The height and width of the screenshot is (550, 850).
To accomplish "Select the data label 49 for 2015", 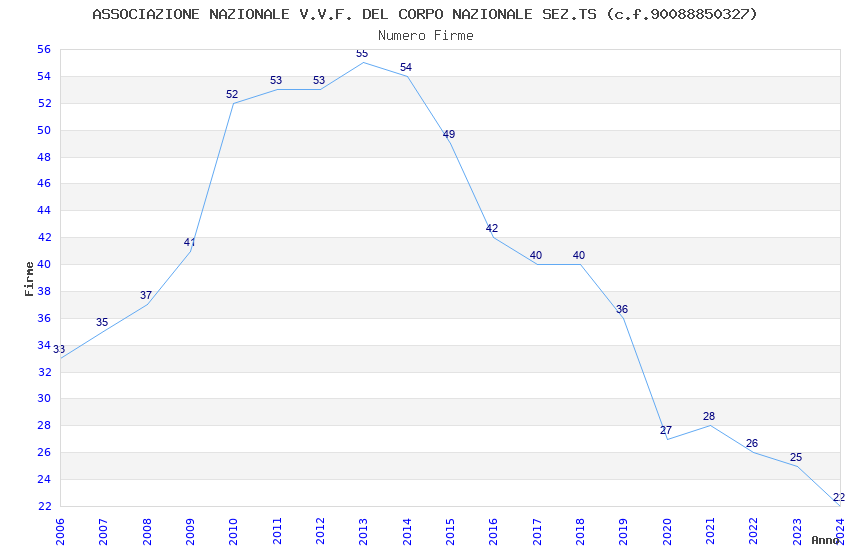I will (x=449, y=134).
